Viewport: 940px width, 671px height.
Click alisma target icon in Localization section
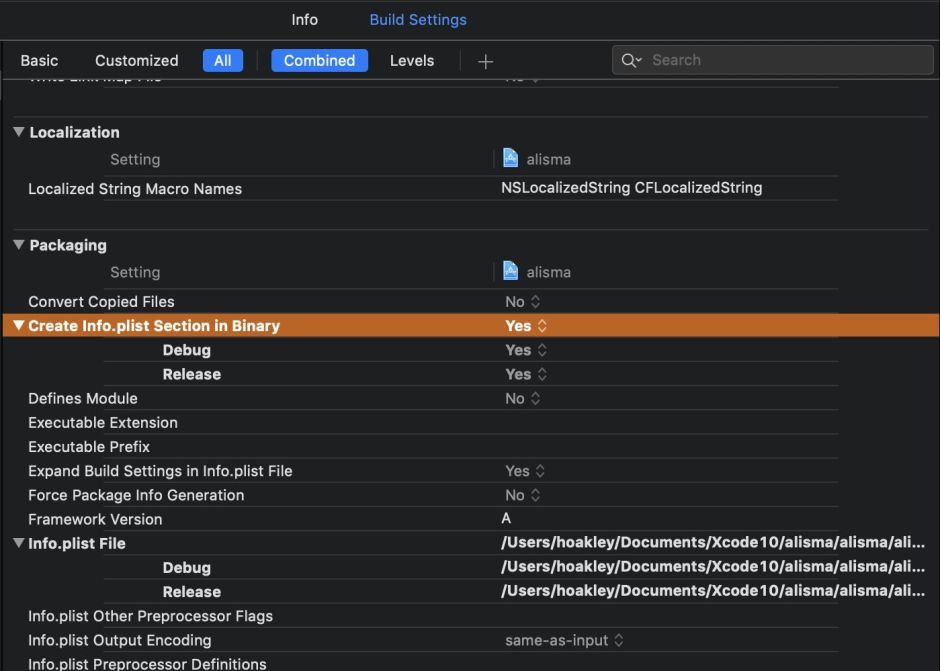[511, 159]
